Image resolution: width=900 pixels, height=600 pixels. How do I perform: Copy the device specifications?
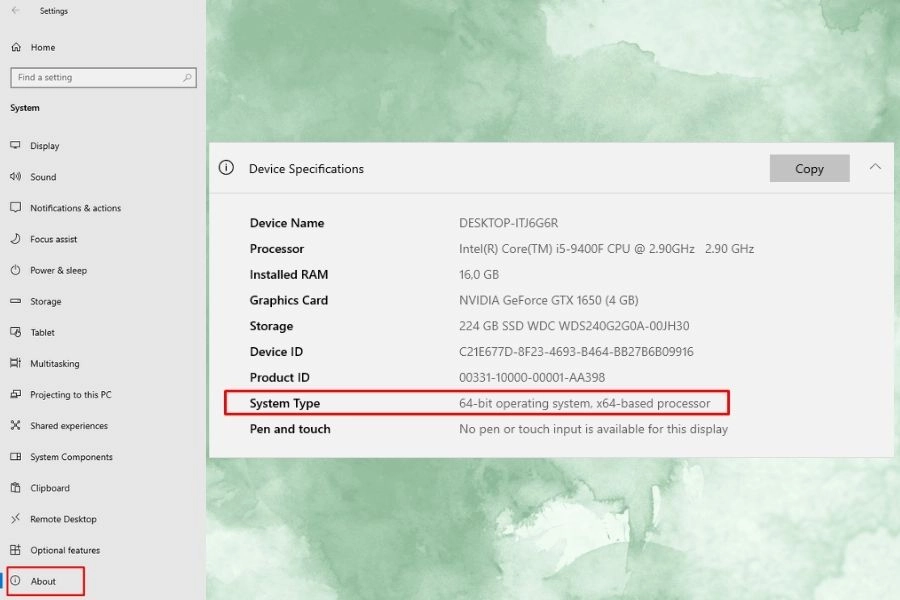809,168
